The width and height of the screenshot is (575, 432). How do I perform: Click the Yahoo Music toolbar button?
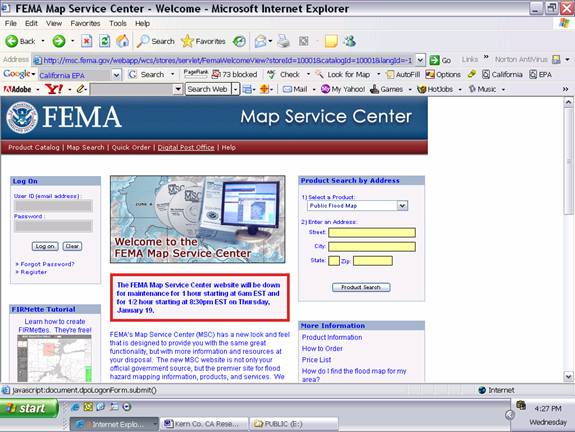[482, 89]
